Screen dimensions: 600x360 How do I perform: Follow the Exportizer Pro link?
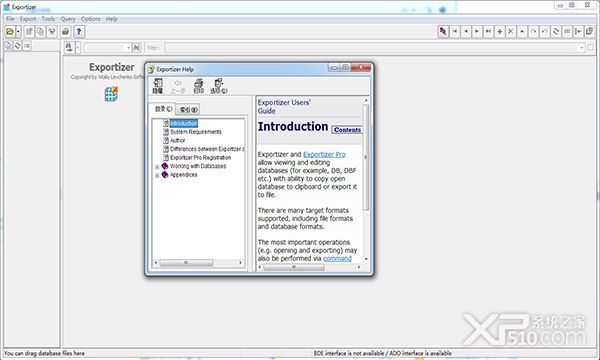coord(324,155)
